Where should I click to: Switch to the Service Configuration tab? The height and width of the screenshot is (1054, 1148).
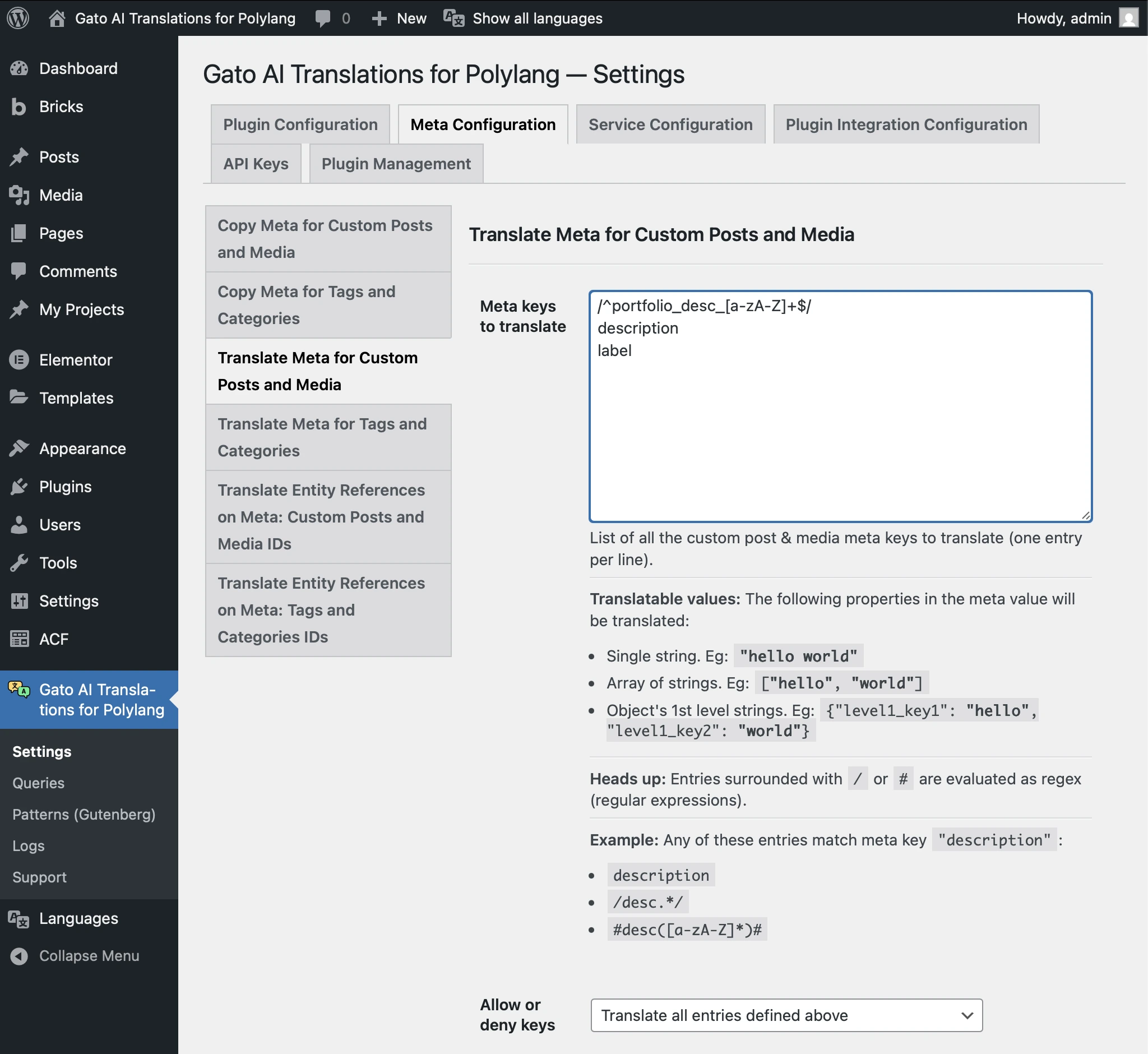coord(670,124)
